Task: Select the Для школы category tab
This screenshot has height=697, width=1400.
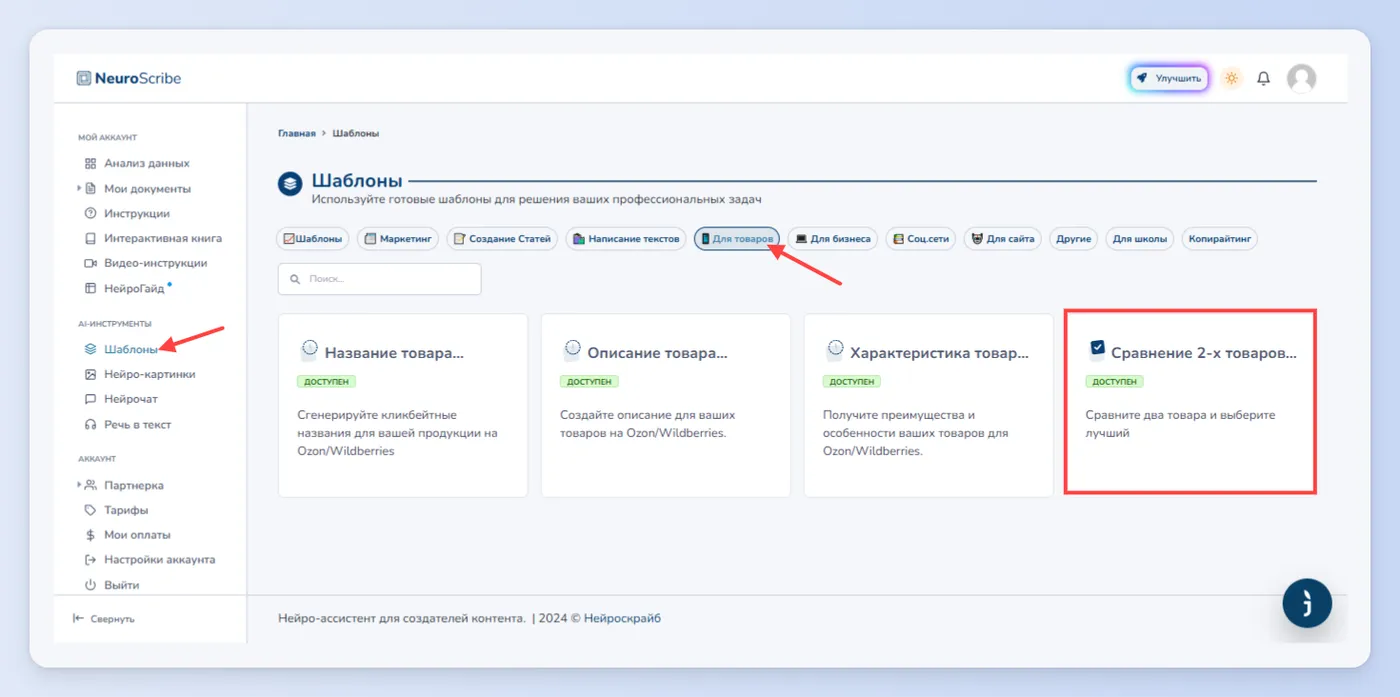Action: click(x=1140, y=239)
